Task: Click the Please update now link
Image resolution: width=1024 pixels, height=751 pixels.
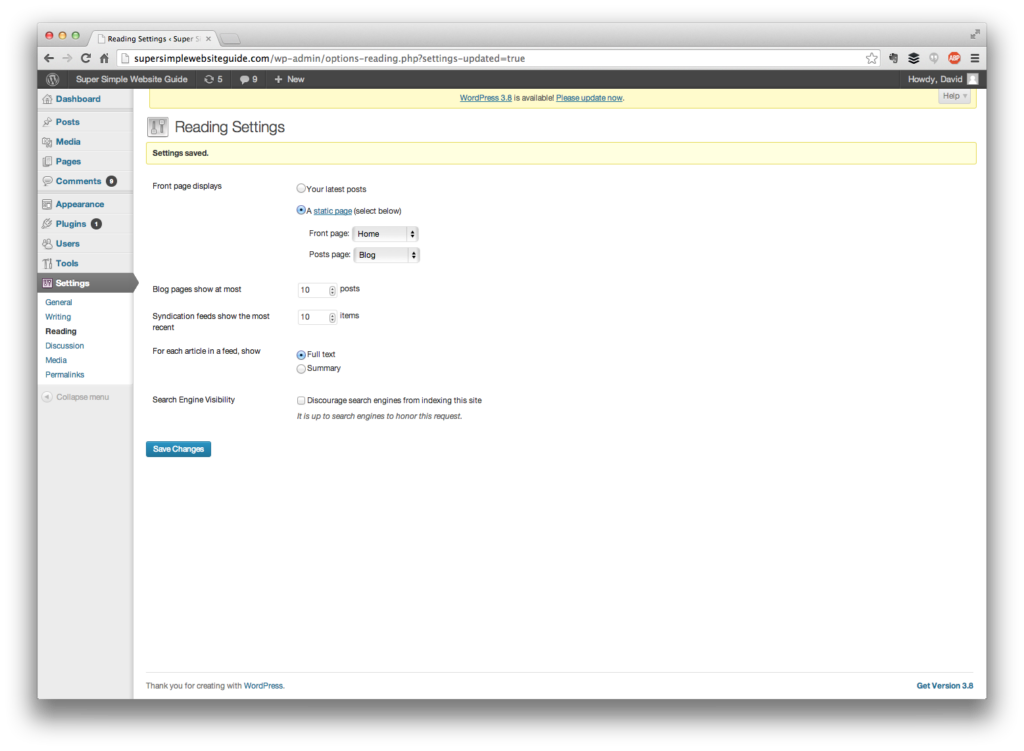Action: tap(589, 98)
